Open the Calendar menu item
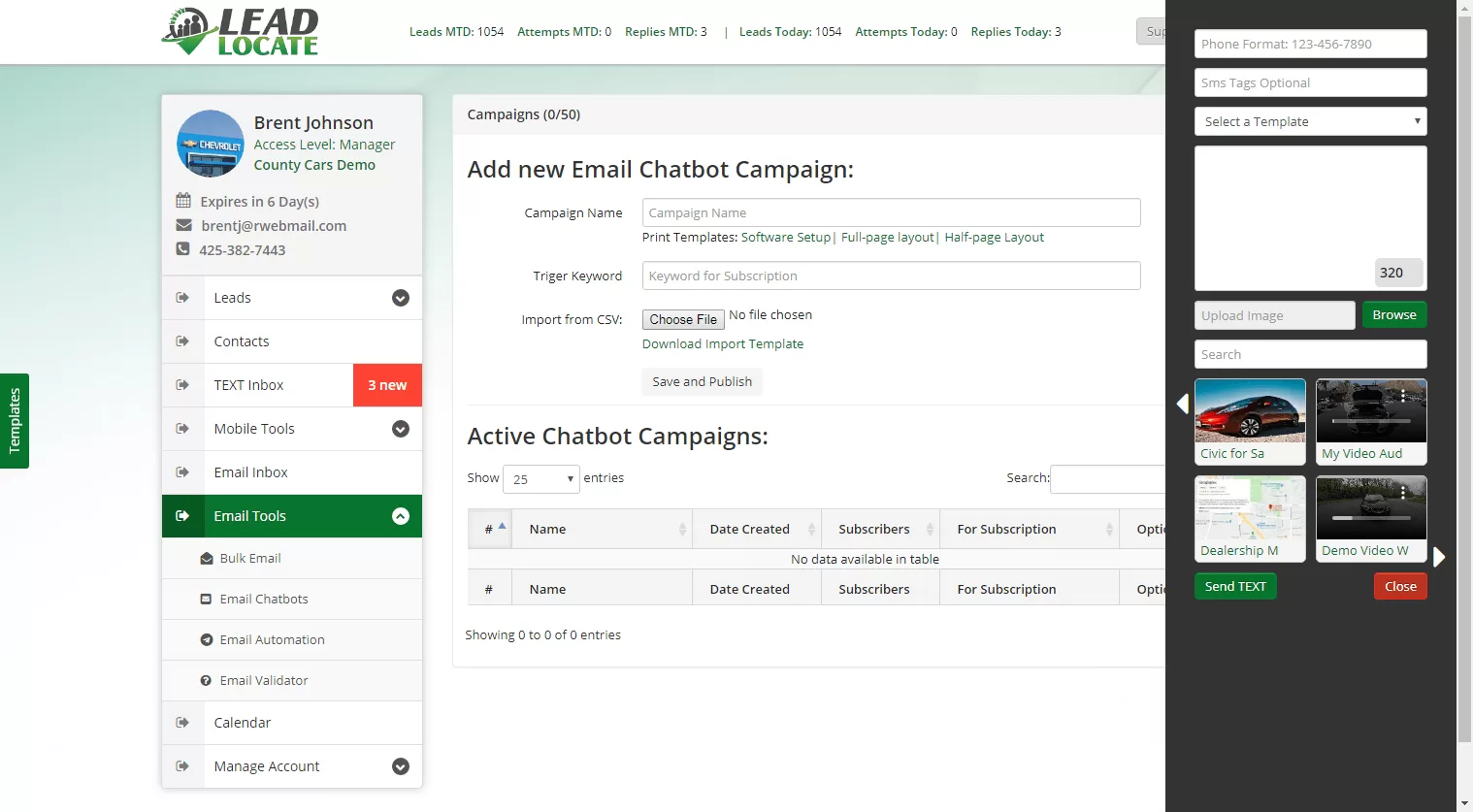Screen dimensions: 1473x812 pyautogui.click(x=292, y=723)
